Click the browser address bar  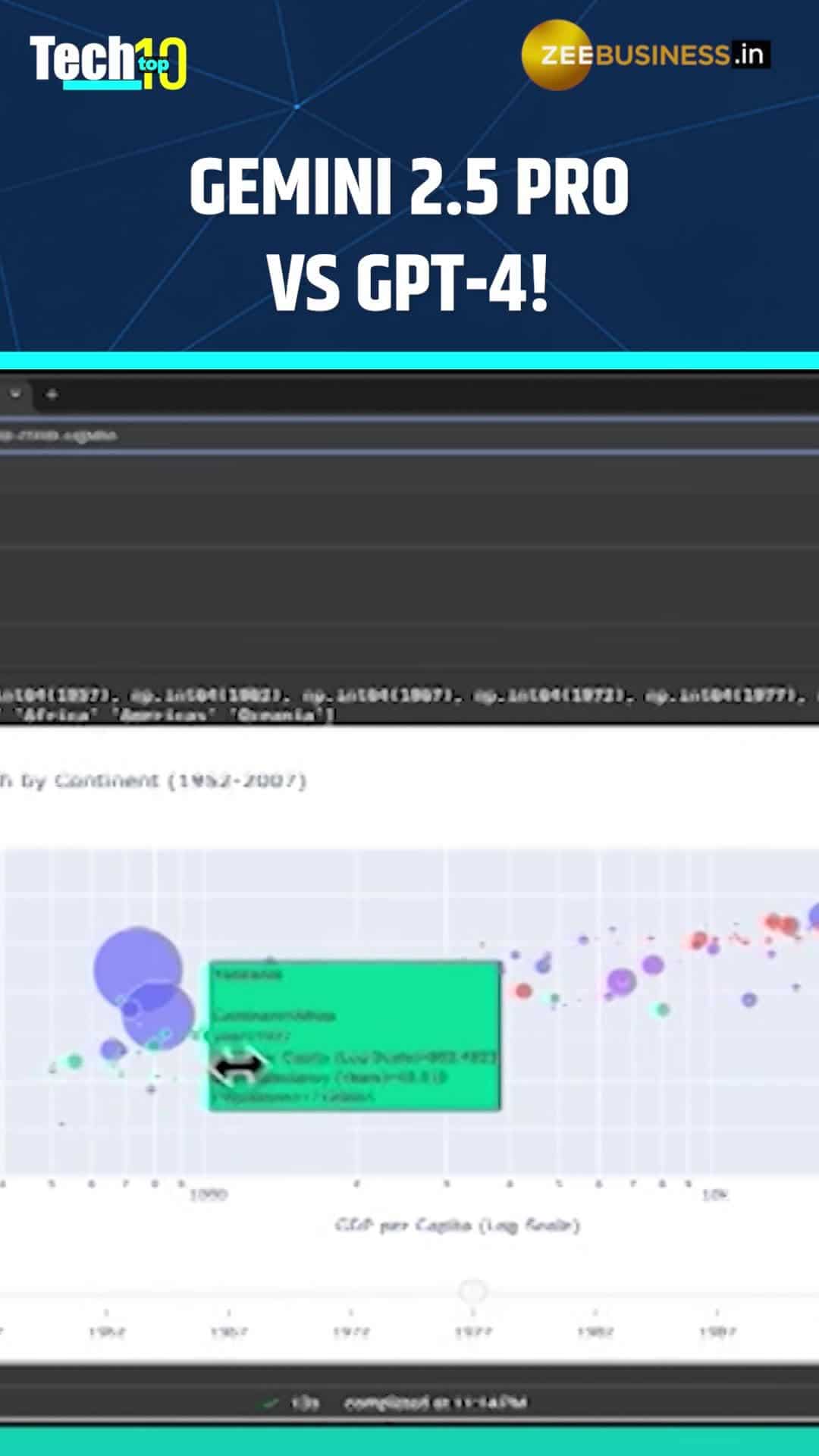(x=409, y=435)
